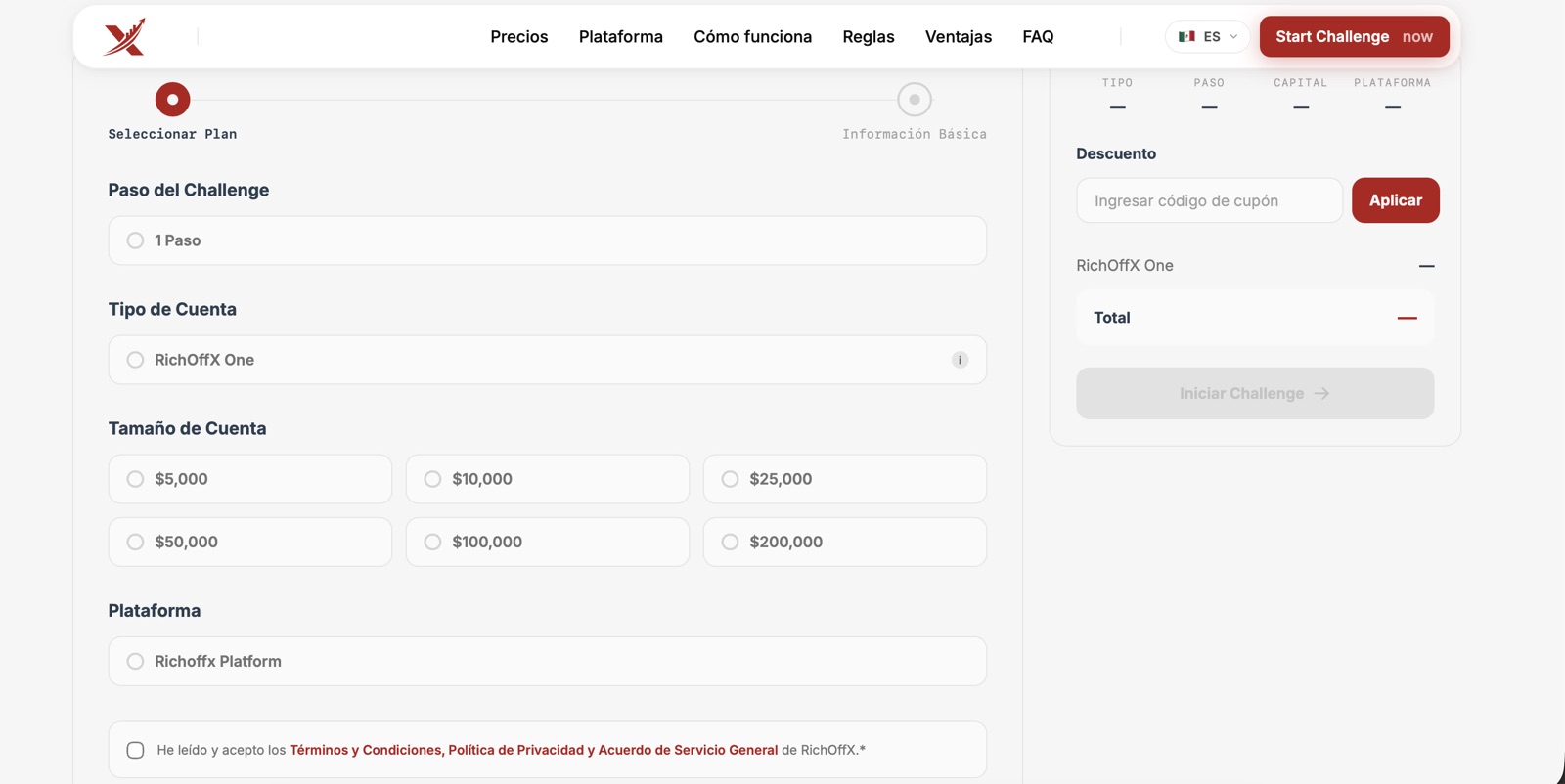Image resolution: width=1565 pixels, height=784 pixels.
Task: Click the Paso del Challenge heading
Action: pyautogui.click(x=189, y=190)
